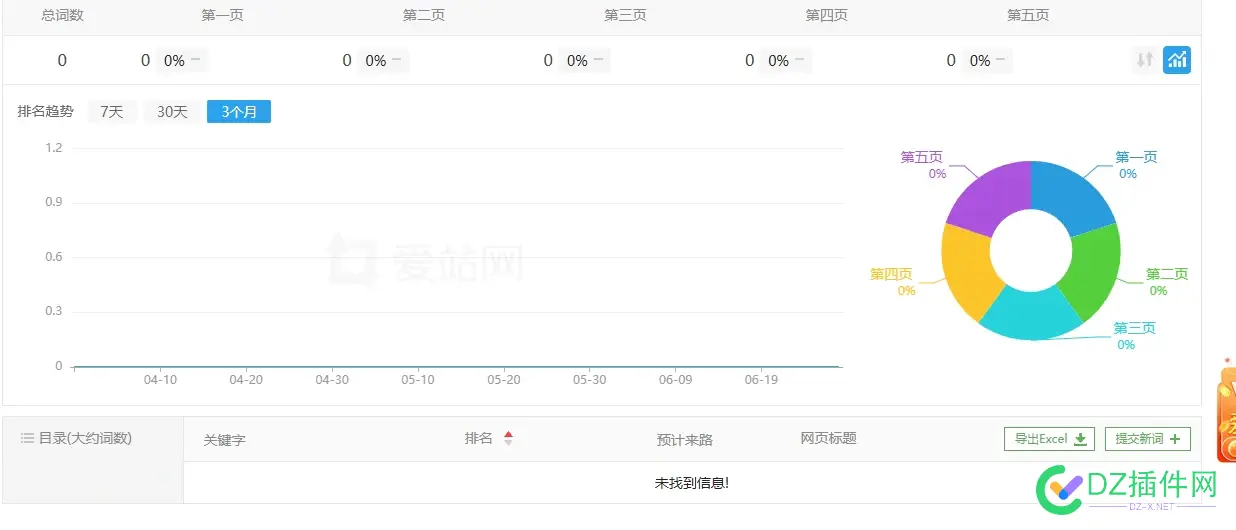This screenshot has width=1236, height=530.
Task: Click the 第三页 column header at top
Action: click(625, 15)
